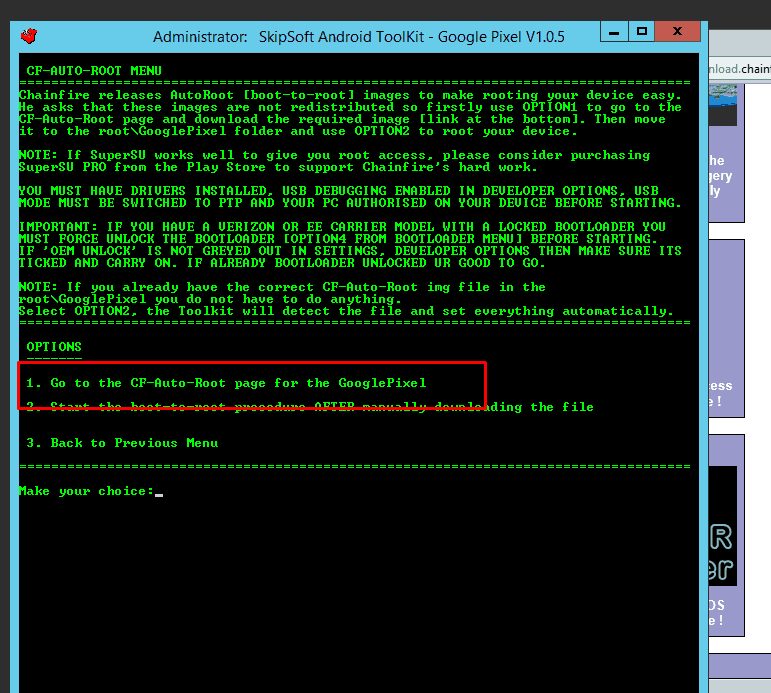Minimize the Android ToolKit window
Viewport: 771px width, 693px height.
click(x=614, y=32)
